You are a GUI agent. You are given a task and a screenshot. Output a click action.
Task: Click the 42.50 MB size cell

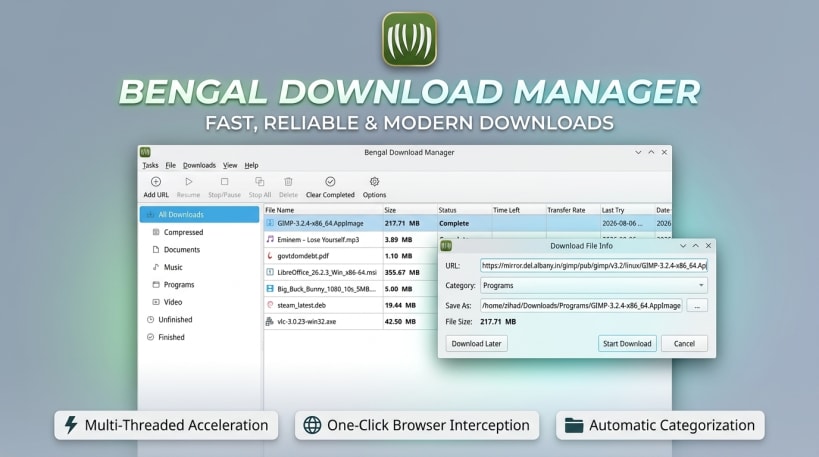pyautogui.click(x=400, y=321)
